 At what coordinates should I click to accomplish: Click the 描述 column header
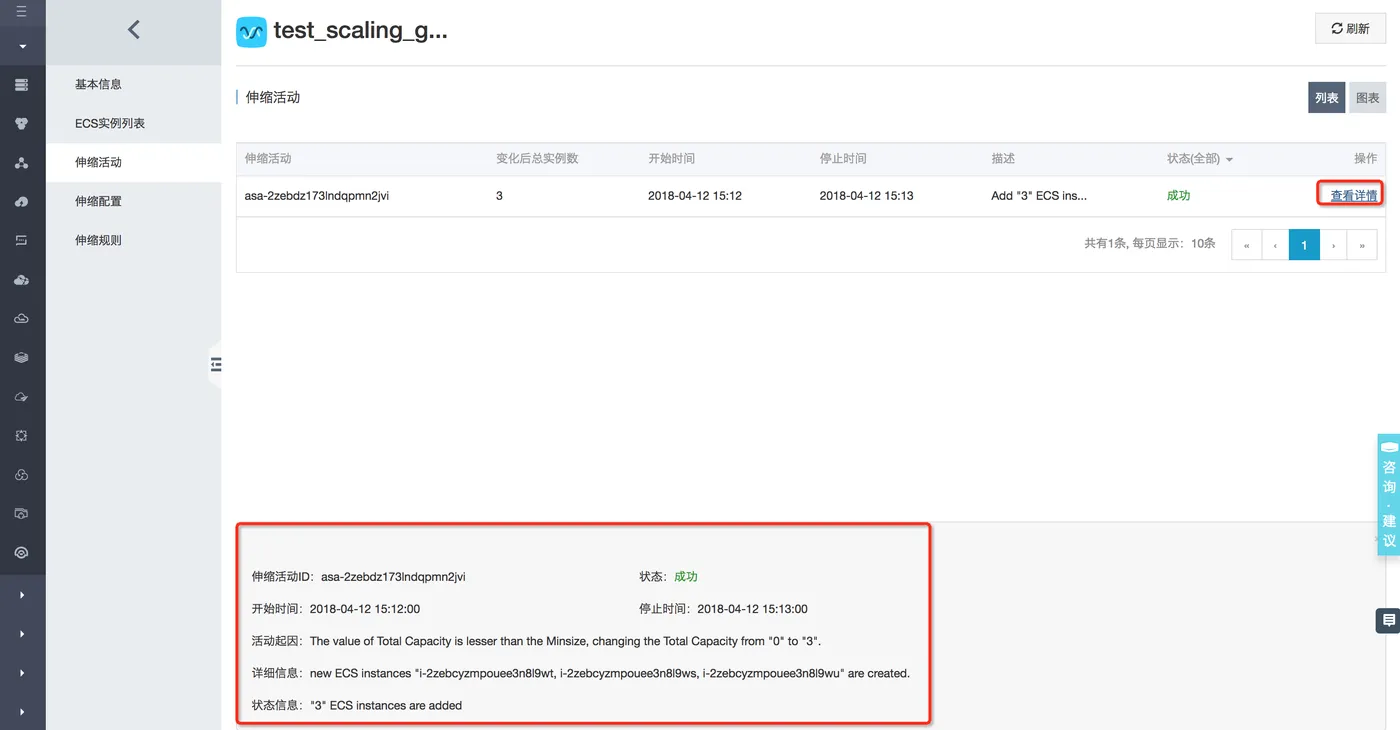tap(1003, 159)
